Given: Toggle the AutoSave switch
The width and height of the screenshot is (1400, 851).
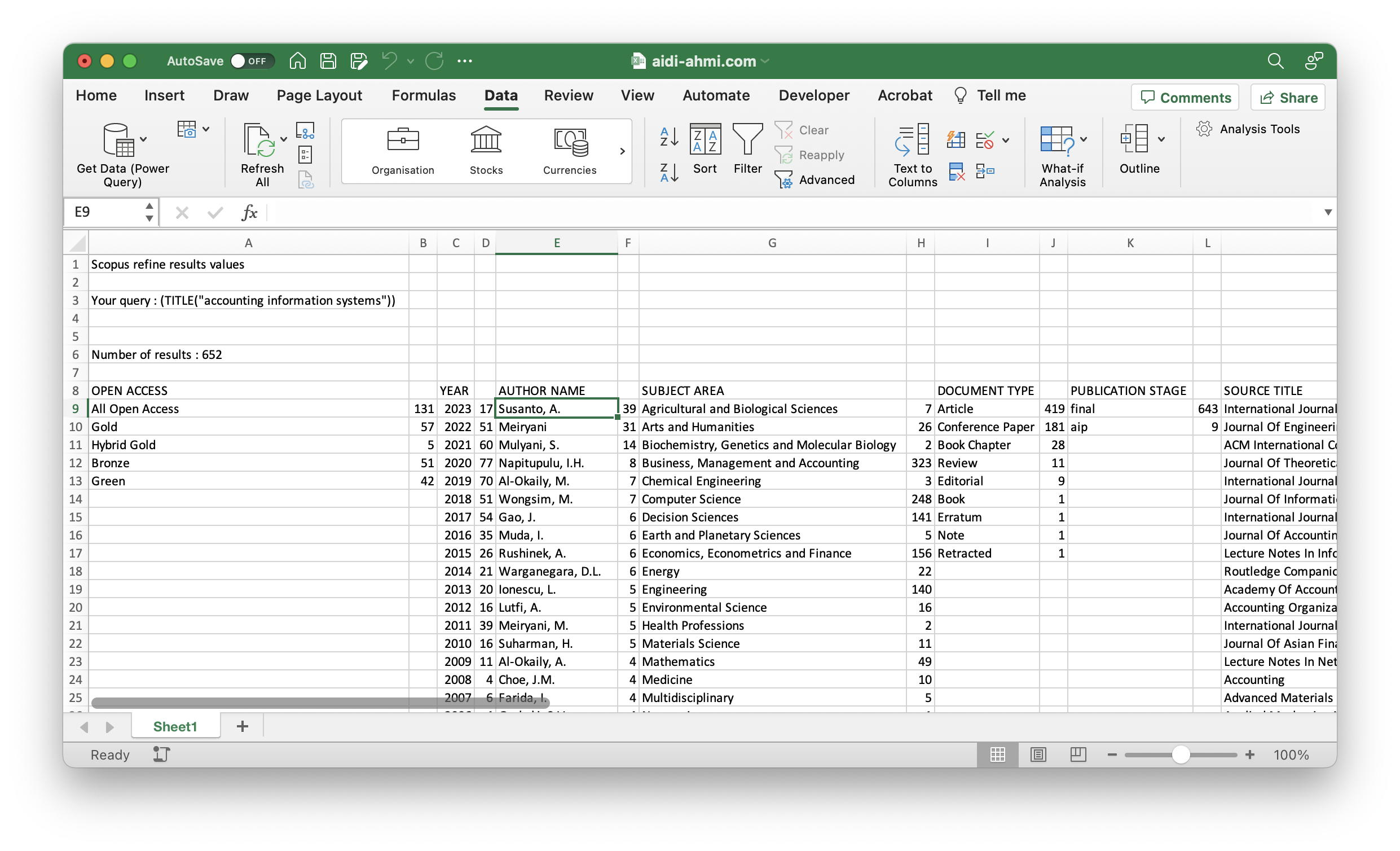Looking at the screenshot, I should (252, 61).
